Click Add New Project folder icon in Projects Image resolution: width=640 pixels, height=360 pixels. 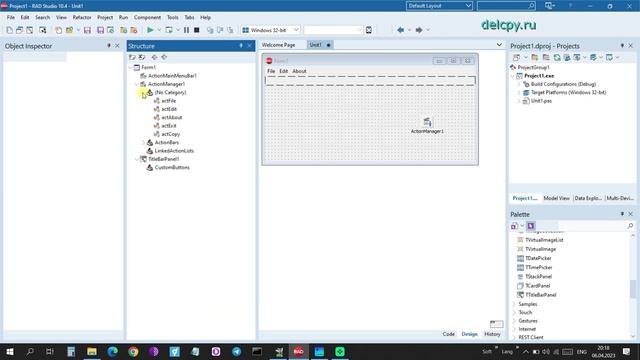point(535,58)
